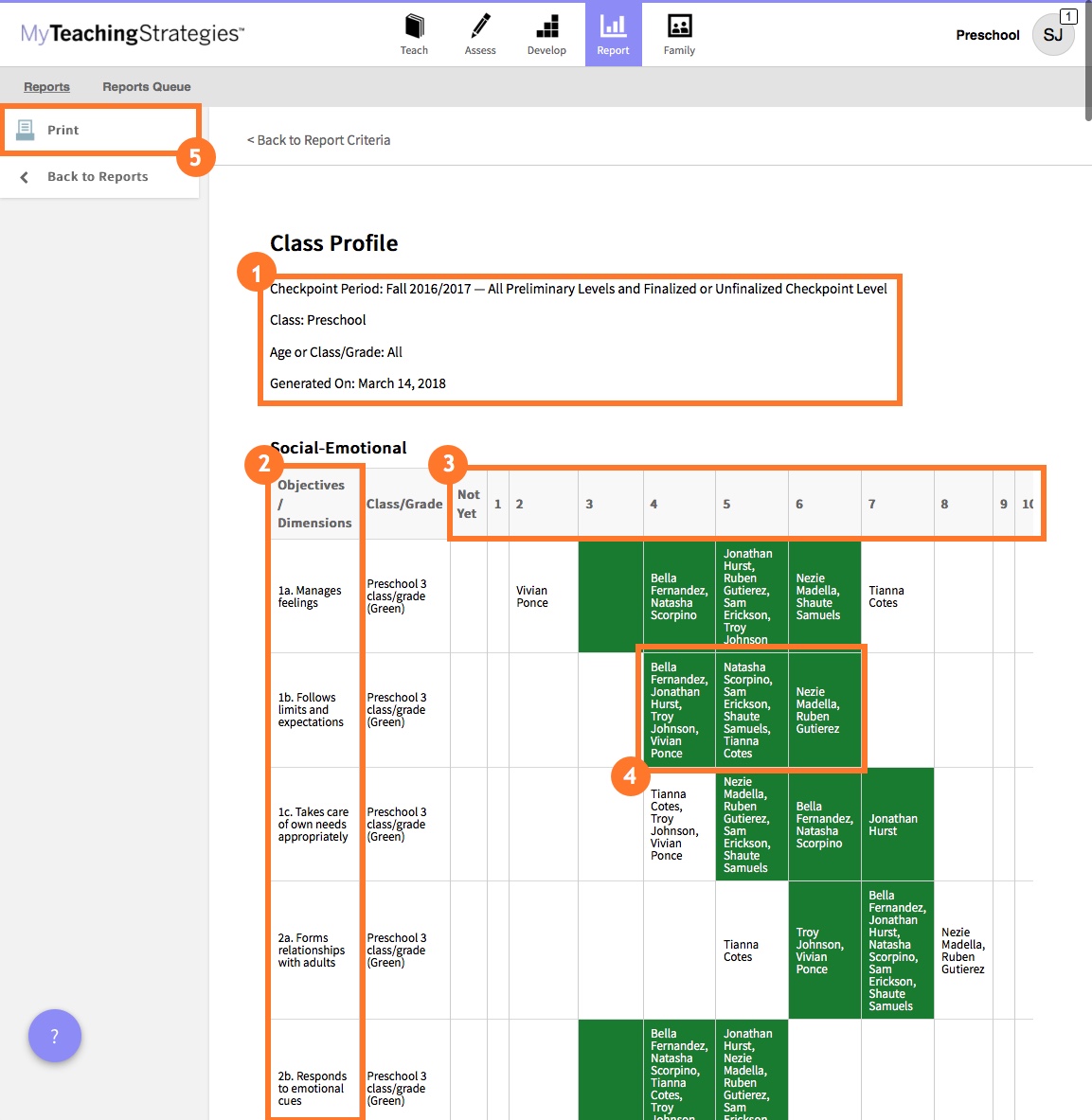Open the purple help question mark

click(x=54, y=1036)
